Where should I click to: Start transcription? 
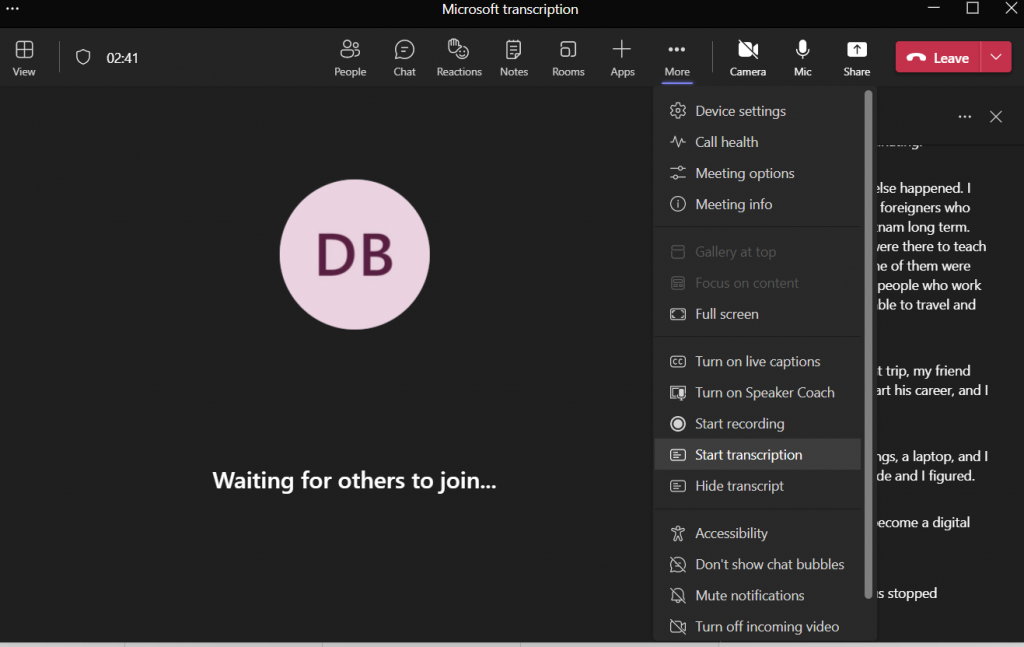758,454
